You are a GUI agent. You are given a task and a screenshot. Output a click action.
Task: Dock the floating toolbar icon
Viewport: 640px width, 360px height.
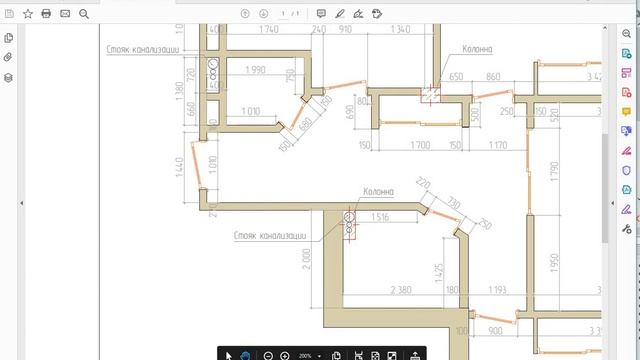415,356
